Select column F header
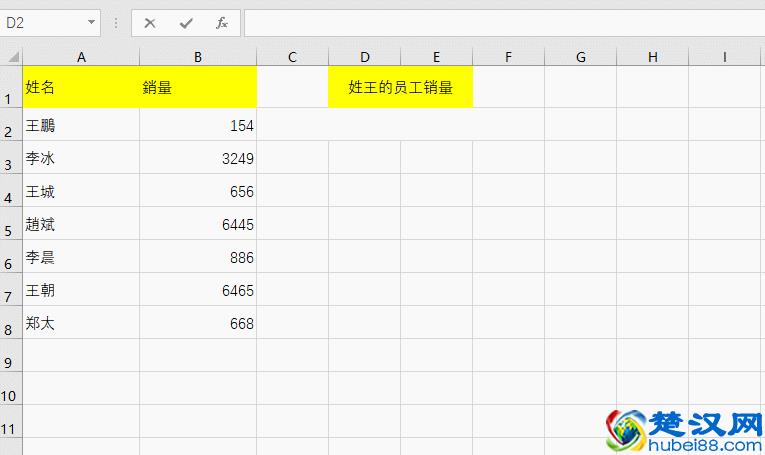This screenshot has width=765, height=455. tap(508, 57)
